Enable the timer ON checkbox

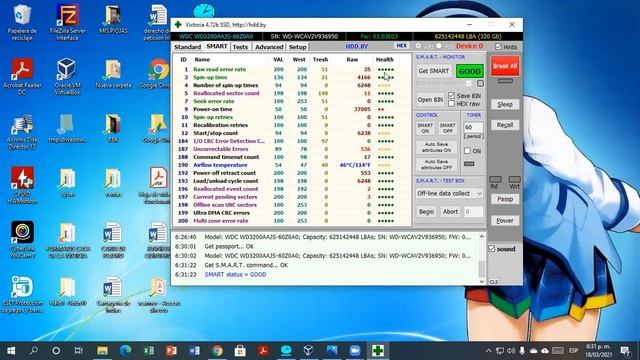click(467, 151)
